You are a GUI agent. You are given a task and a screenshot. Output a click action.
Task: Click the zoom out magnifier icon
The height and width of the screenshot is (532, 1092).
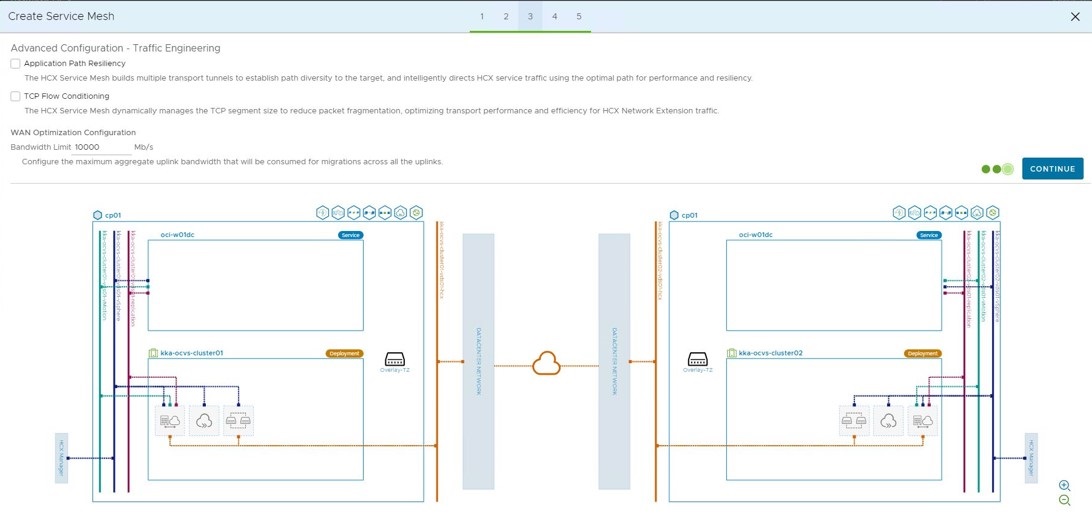coord(1064,501)
